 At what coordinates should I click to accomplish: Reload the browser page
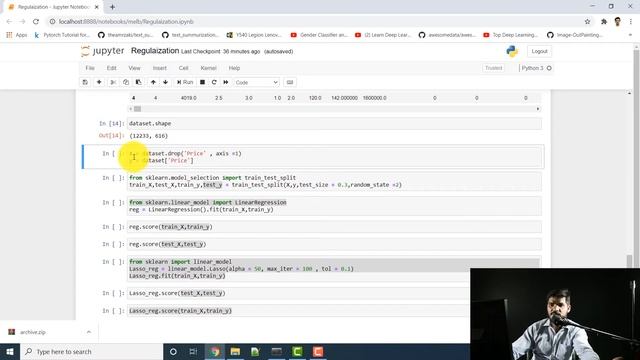tap(36, 22)
